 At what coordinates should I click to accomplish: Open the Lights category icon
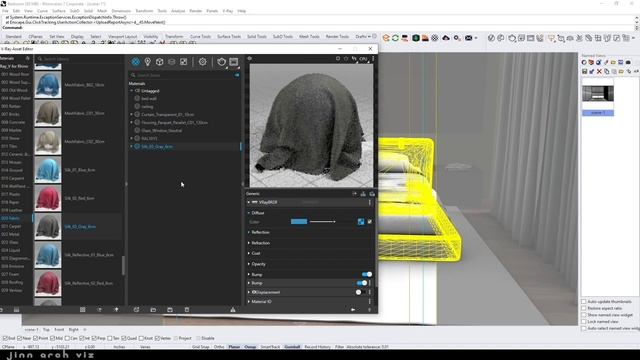coord(147,62)
